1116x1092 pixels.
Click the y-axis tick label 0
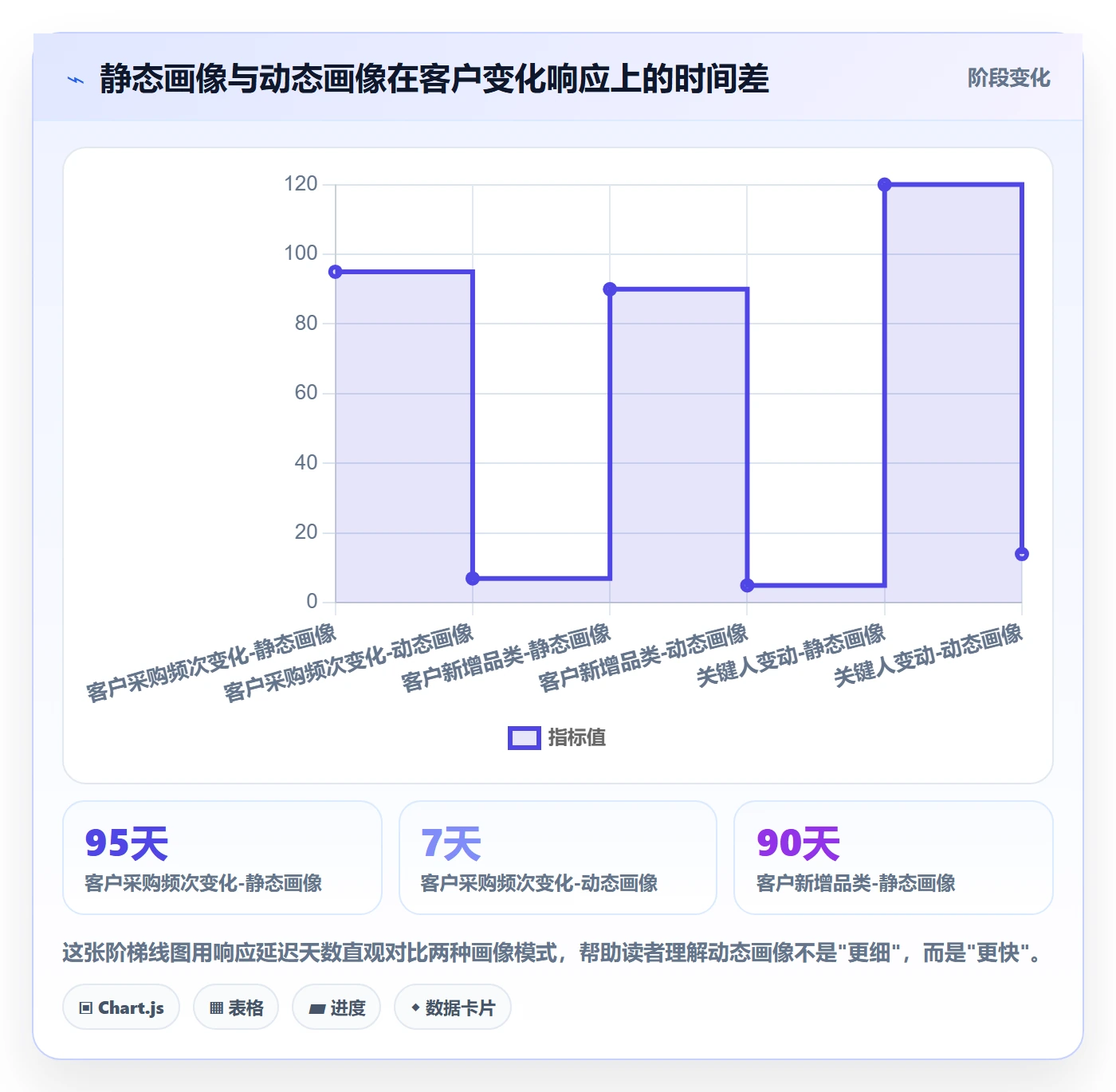click(312, 602)
